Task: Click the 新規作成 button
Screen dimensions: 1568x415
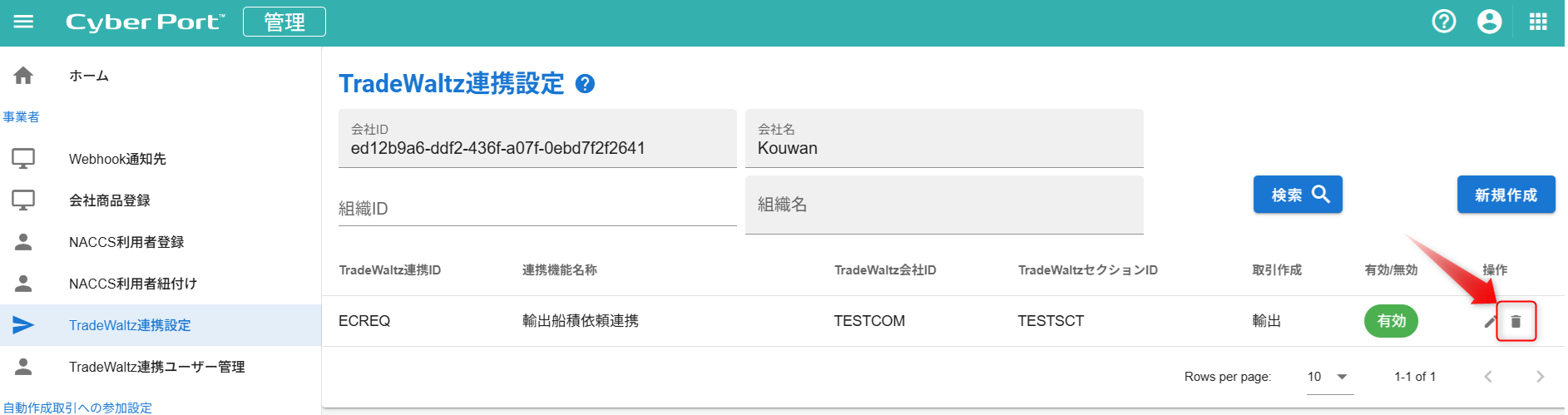Action: coord(1506,195)
